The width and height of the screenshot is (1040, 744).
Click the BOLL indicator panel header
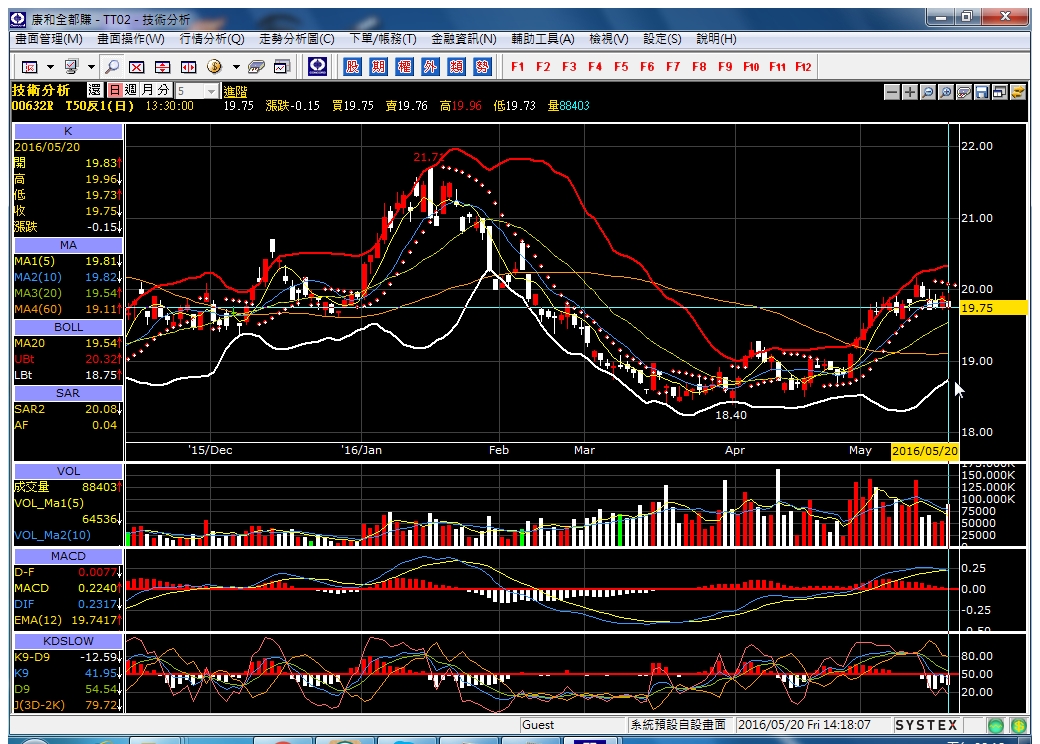68,327
